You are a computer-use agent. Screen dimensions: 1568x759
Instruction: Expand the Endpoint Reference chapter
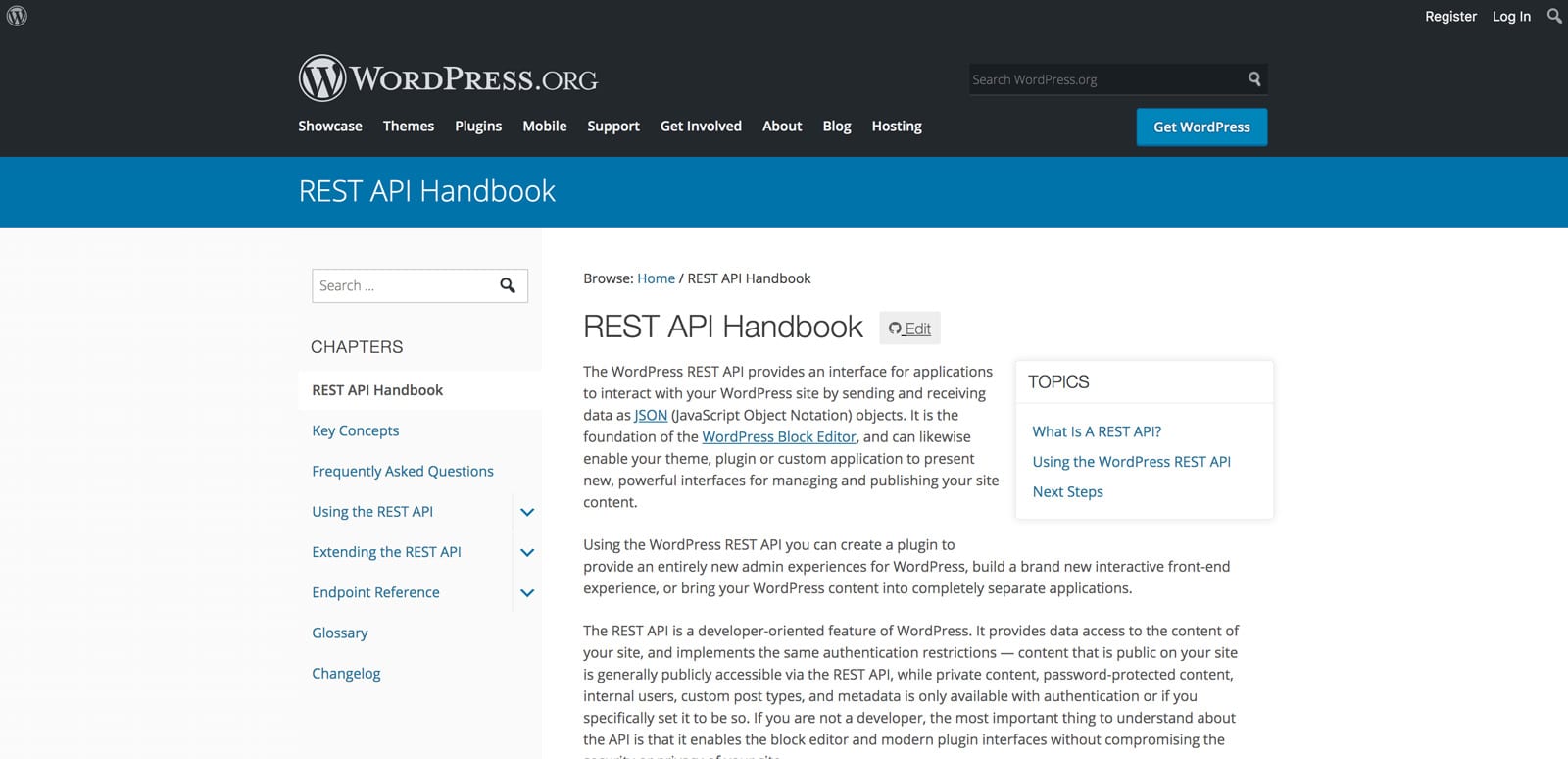[527, 592]
